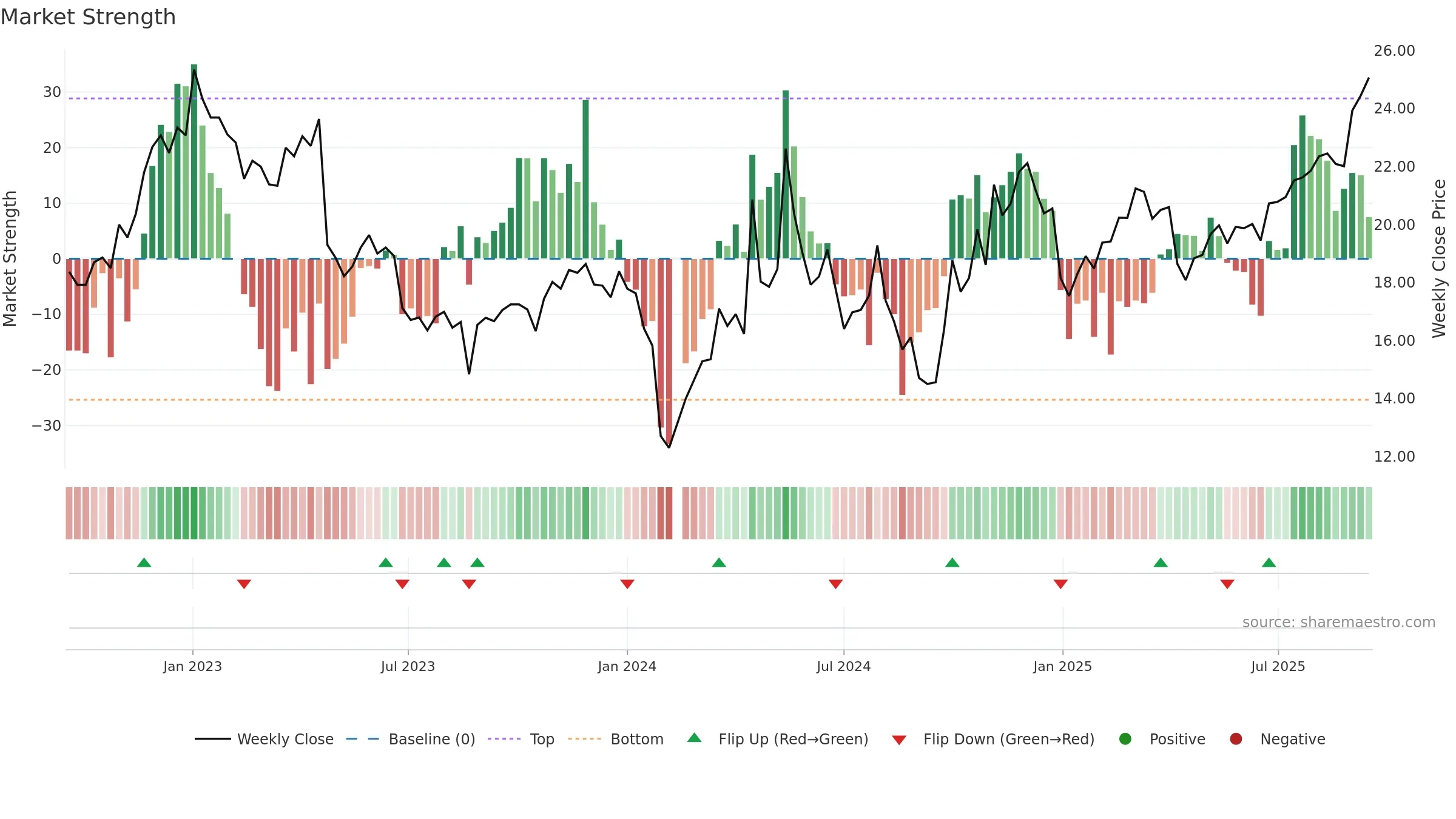This screenshot has height=819, width=1456.
Task: Click the red Negative circle in legend
Action: pos(1236,739)
